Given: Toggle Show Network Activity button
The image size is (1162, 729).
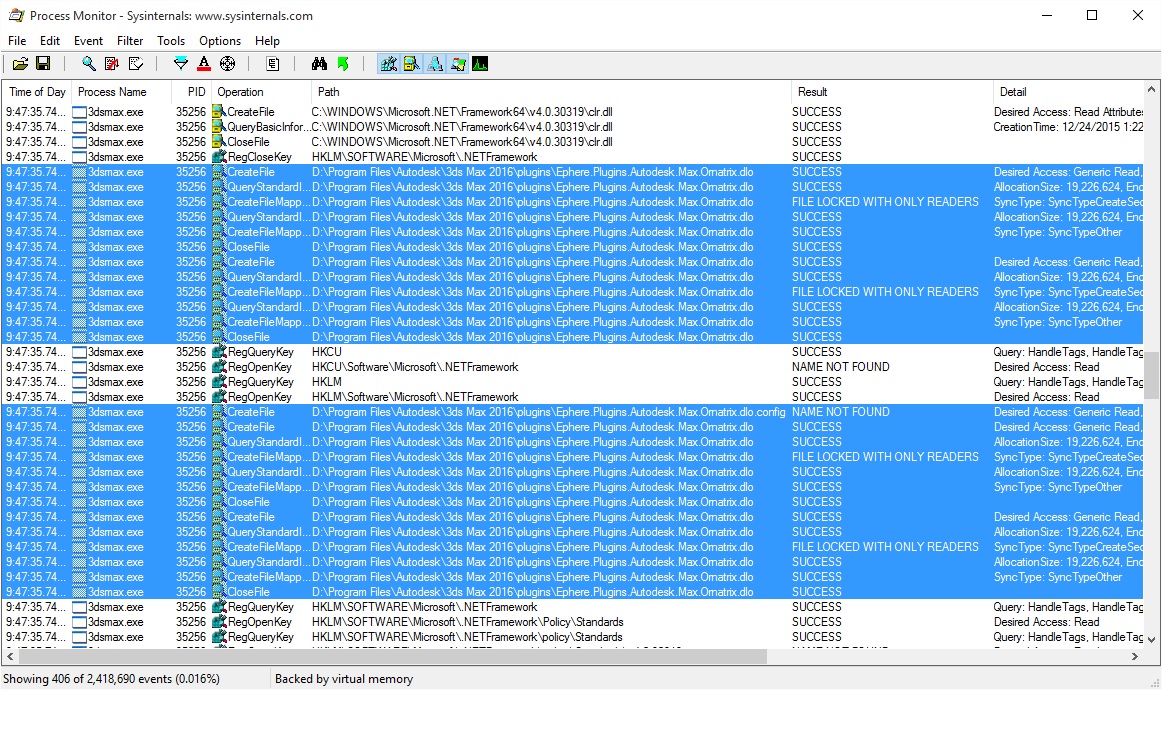Looking at the screenshot, I should click(435, 64).
